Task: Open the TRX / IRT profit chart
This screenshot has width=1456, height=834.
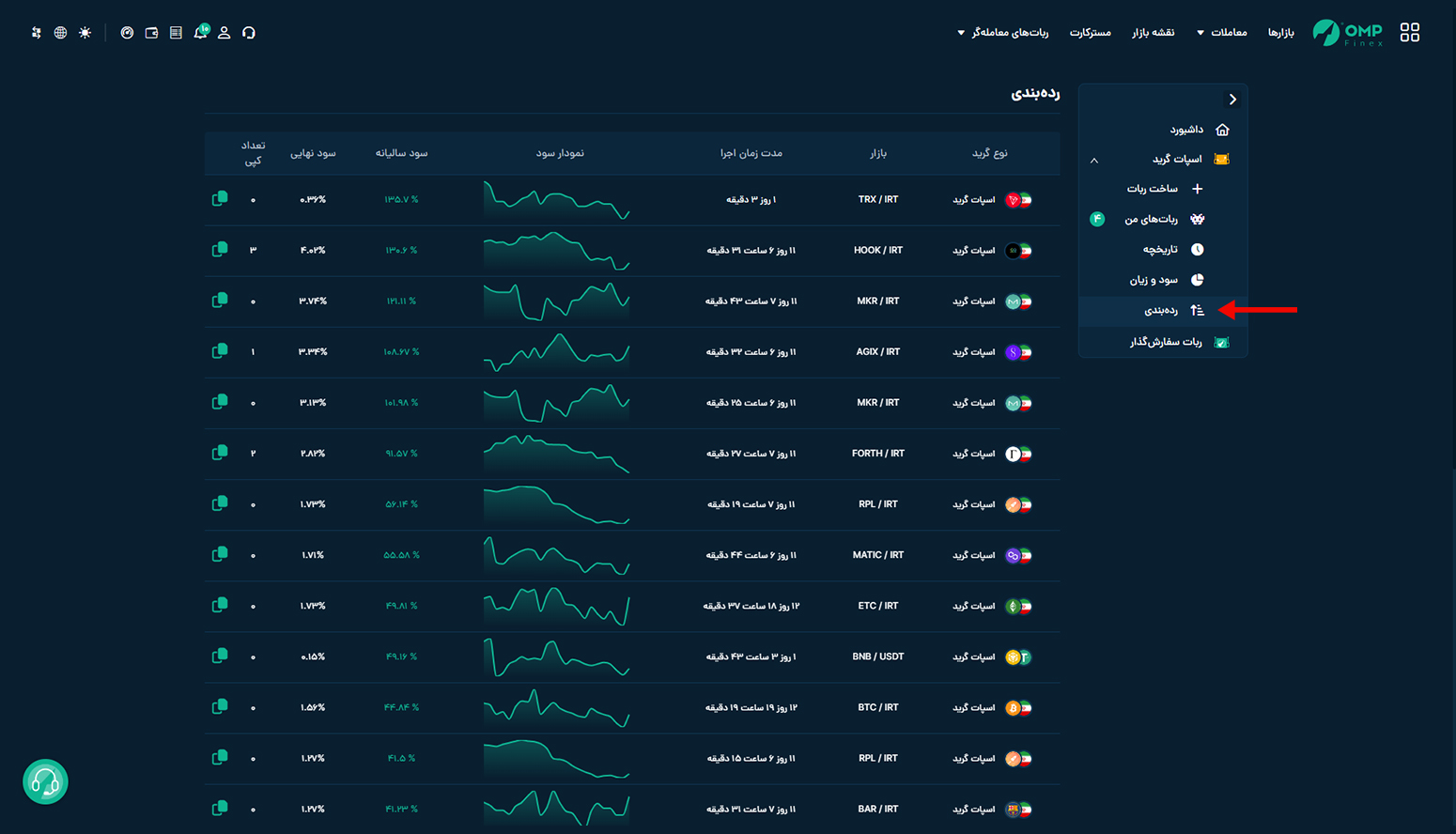Action: coord(557,200)
